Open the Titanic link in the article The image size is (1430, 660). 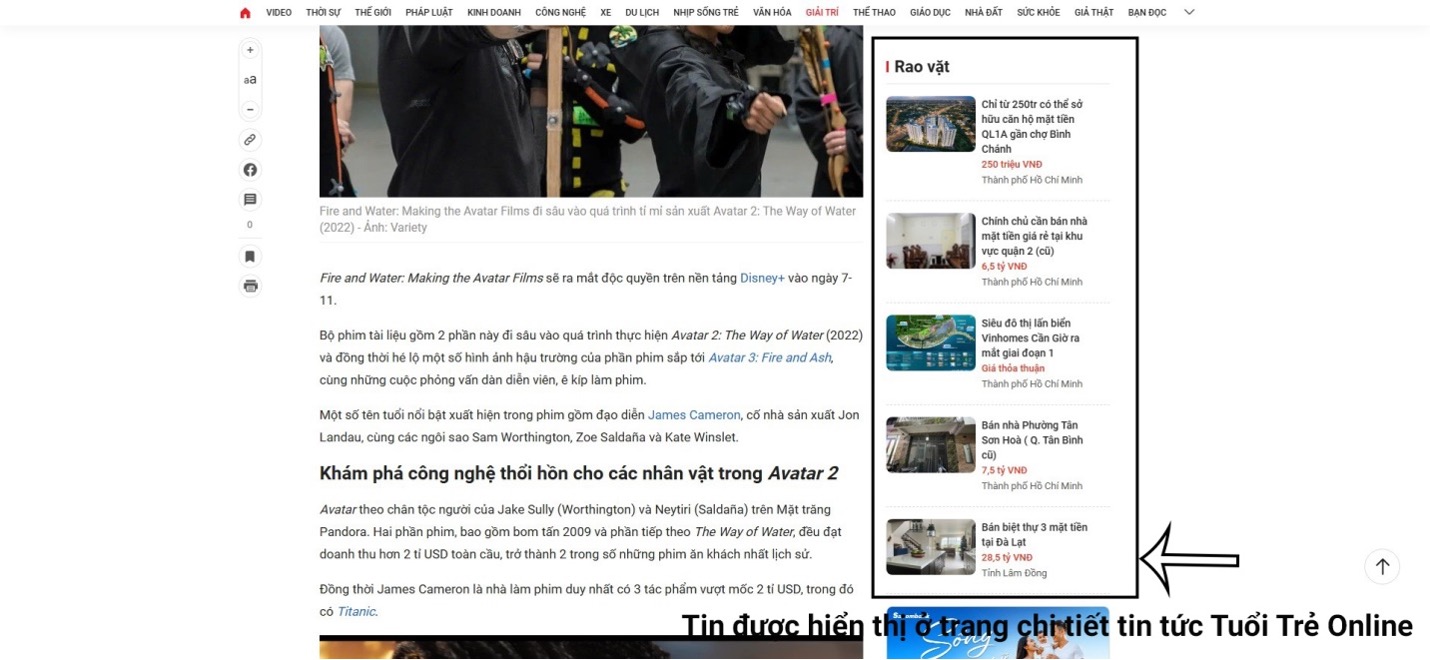pyautogui.click(x=356, y=612)
